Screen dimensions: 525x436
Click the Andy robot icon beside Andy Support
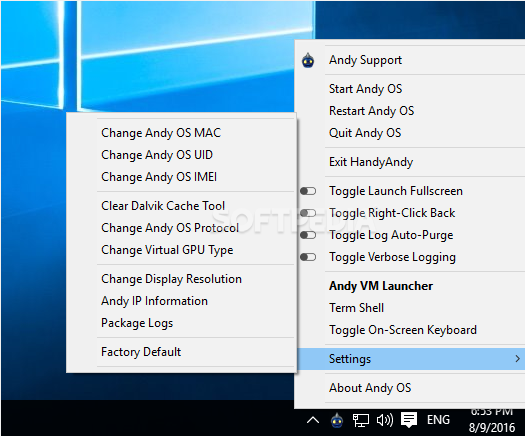click(x=308, y=61)
